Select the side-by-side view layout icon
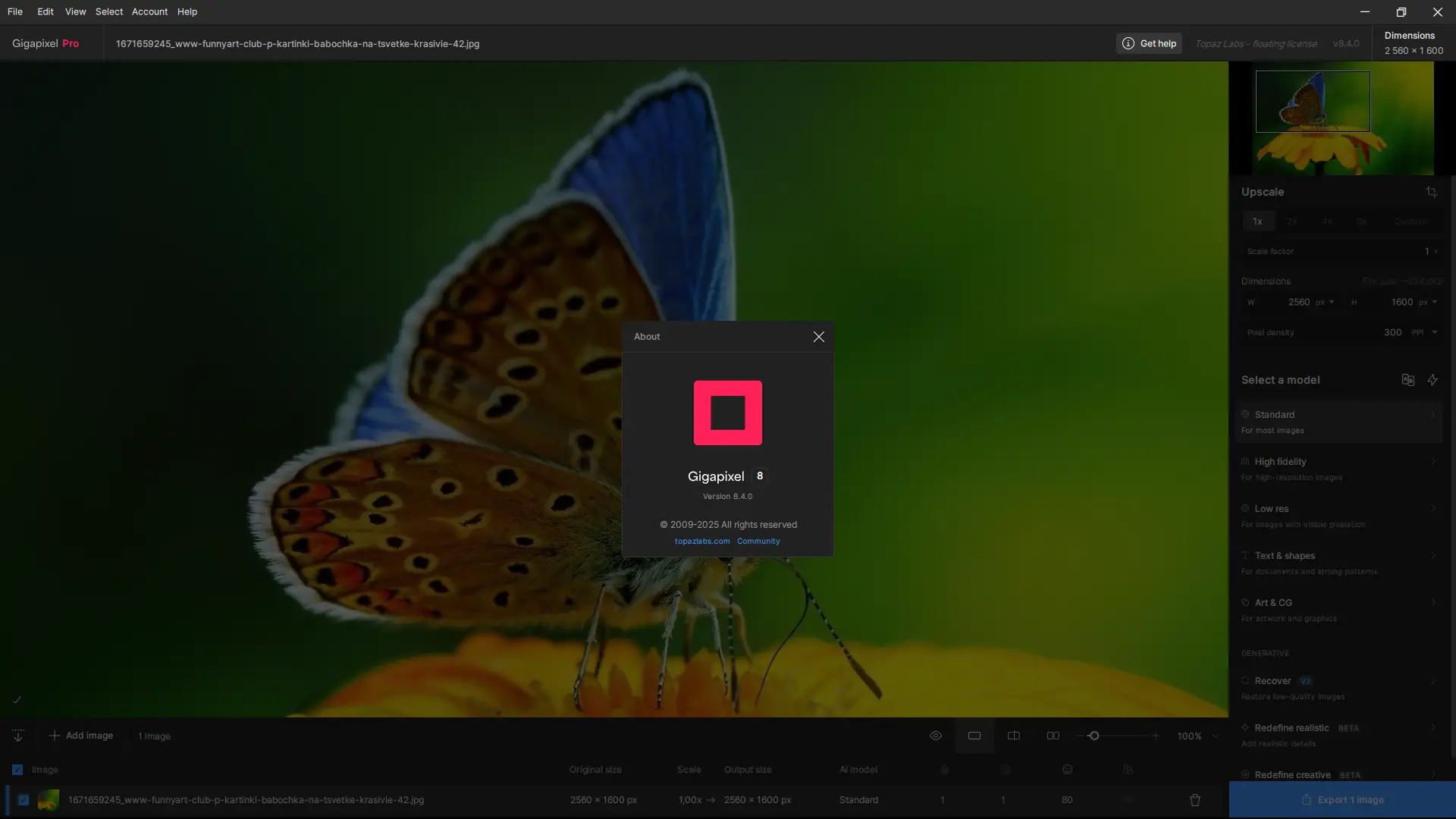Screen dimensions: 1456x819 (x=1053, y=736)
